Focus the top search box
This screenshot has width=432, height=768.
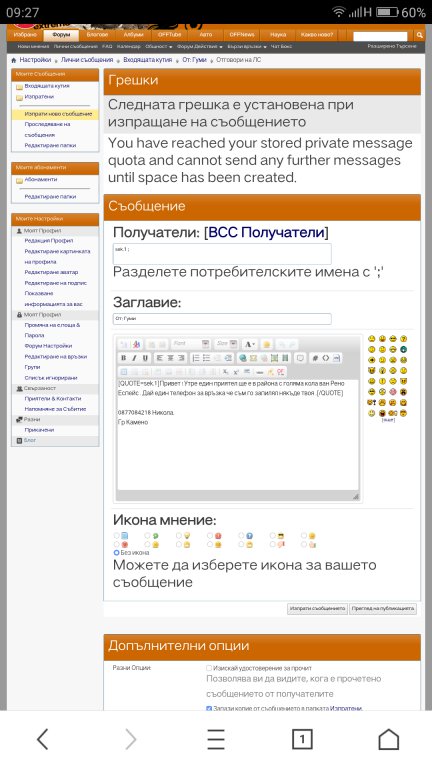click(380, 36)
